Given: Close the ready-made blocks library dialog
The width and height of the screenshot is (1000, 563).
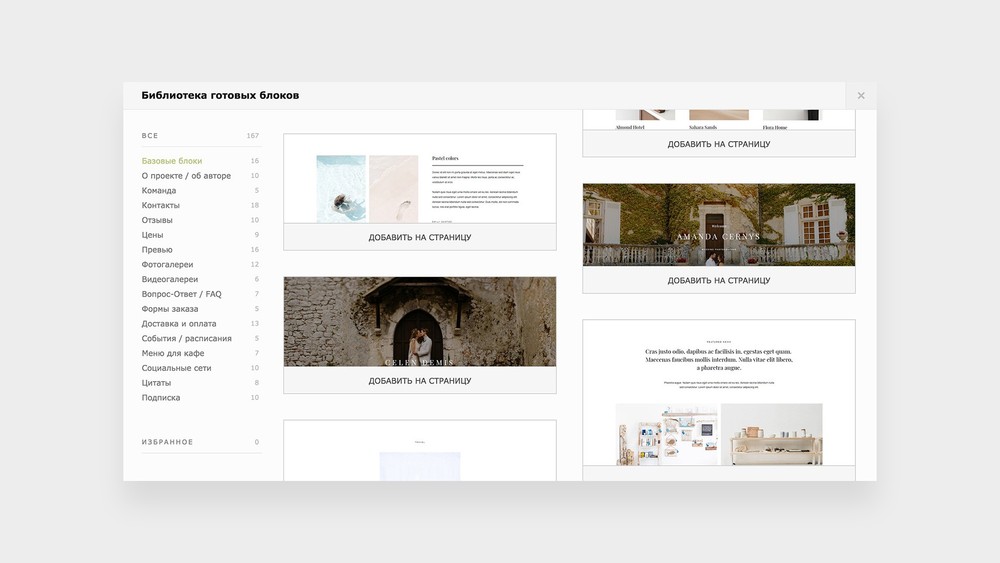Looking at the screenshot, I should (x=860, y=96).
